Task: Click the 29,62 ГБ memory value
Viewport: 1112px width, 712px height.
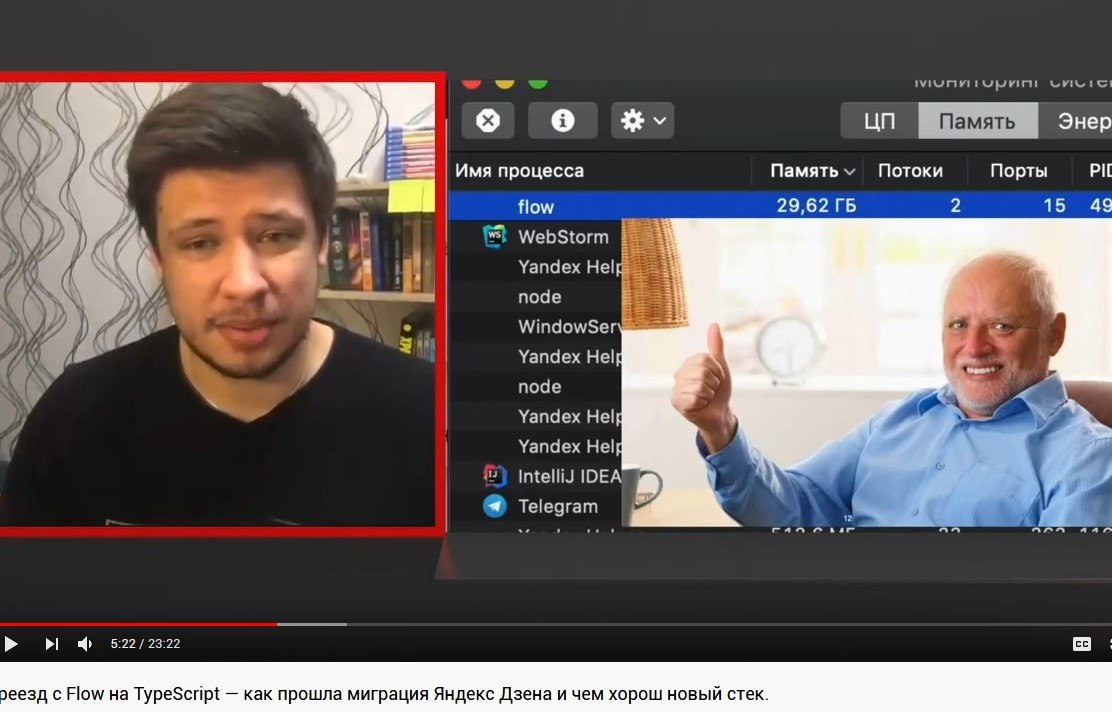Action: [816, 206]
